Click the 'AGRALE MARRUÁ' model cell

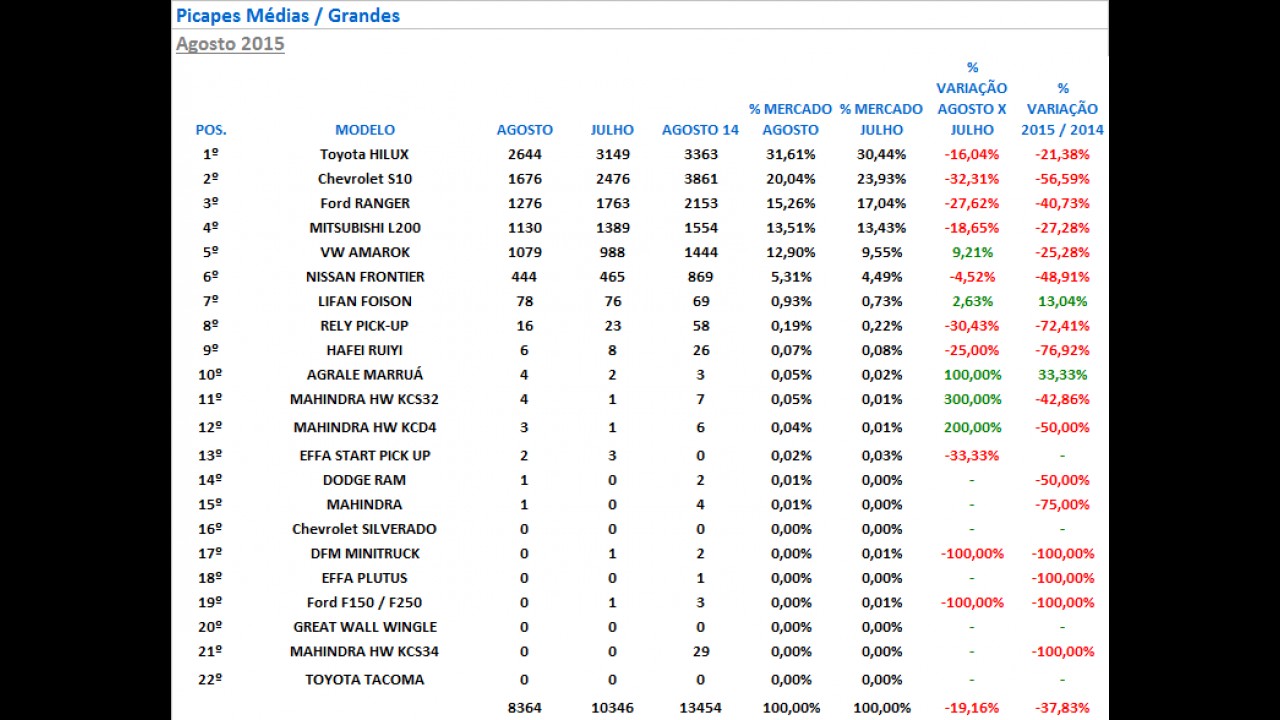[x=365, y=374]
